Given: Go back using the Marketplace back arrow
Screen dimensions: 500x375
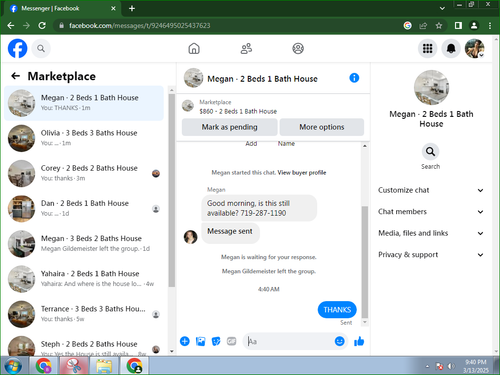Looking at the screenshot, I should point(15,76).
